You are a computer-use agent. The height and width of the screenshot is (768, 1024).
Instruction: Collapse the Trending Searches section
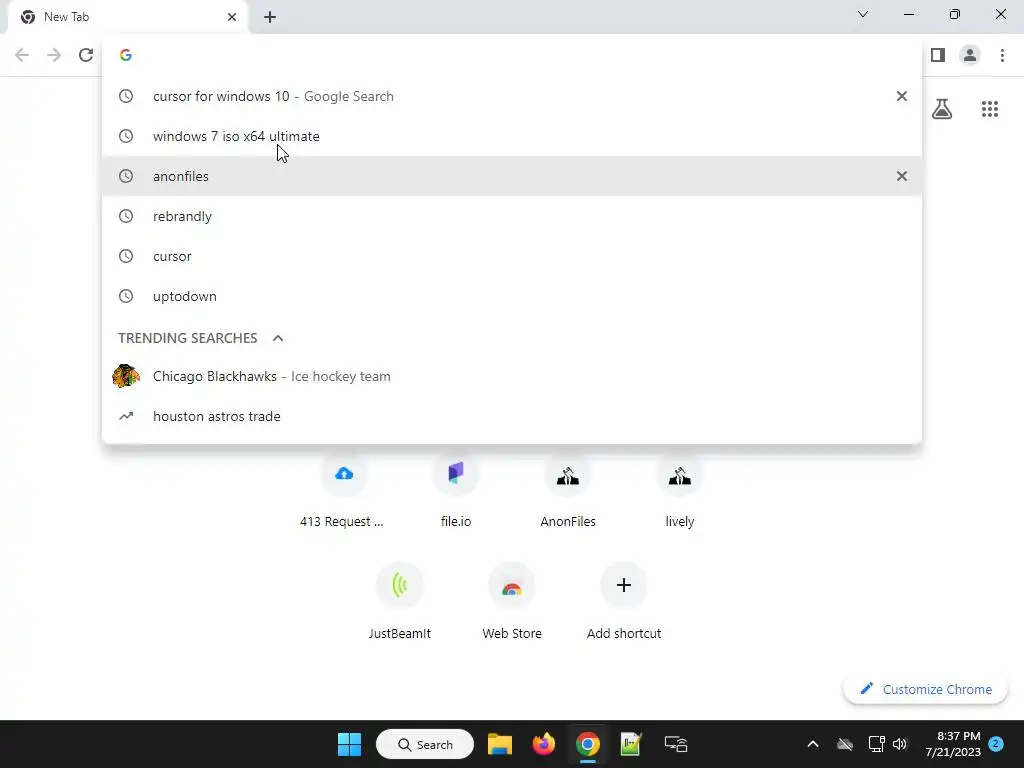click(x=278, y=338)
